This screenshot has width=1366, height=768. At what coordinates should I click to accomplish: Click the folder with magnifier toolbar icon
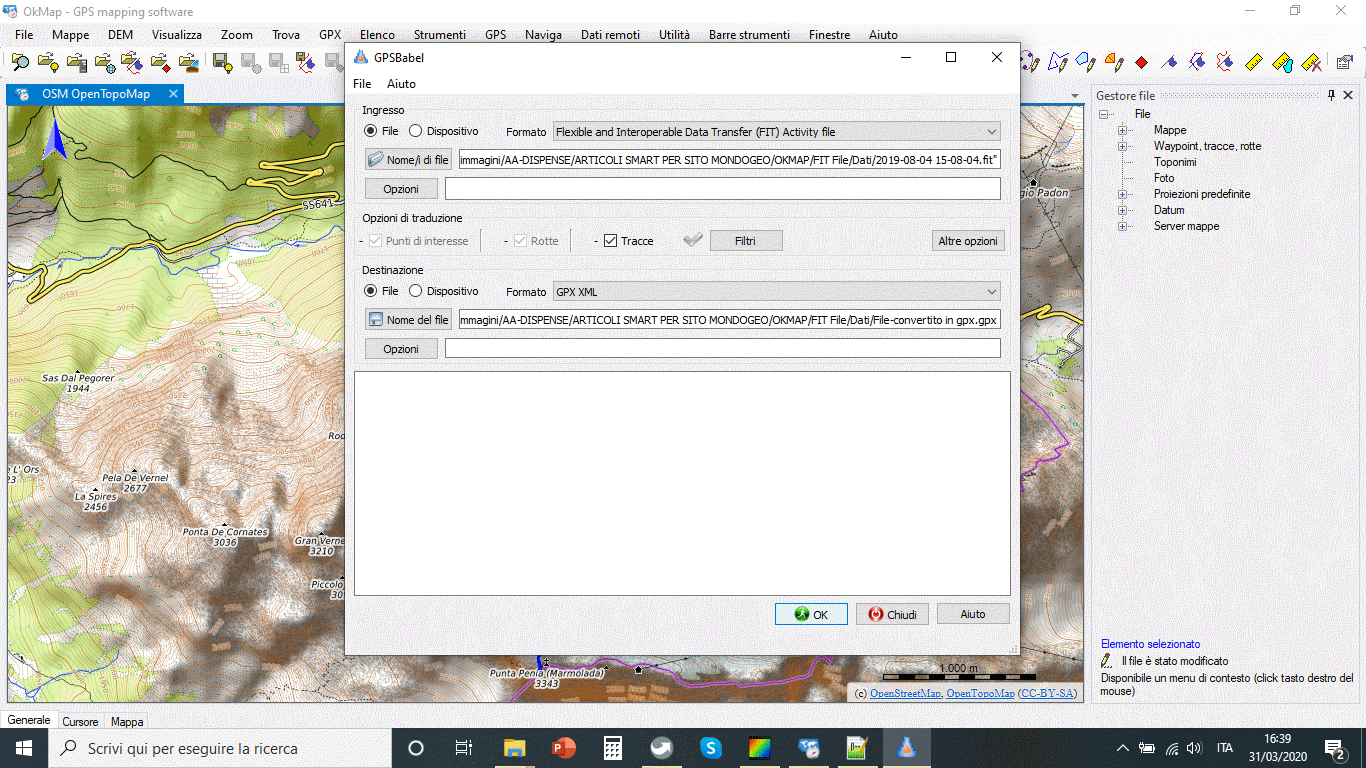point(20,63)
